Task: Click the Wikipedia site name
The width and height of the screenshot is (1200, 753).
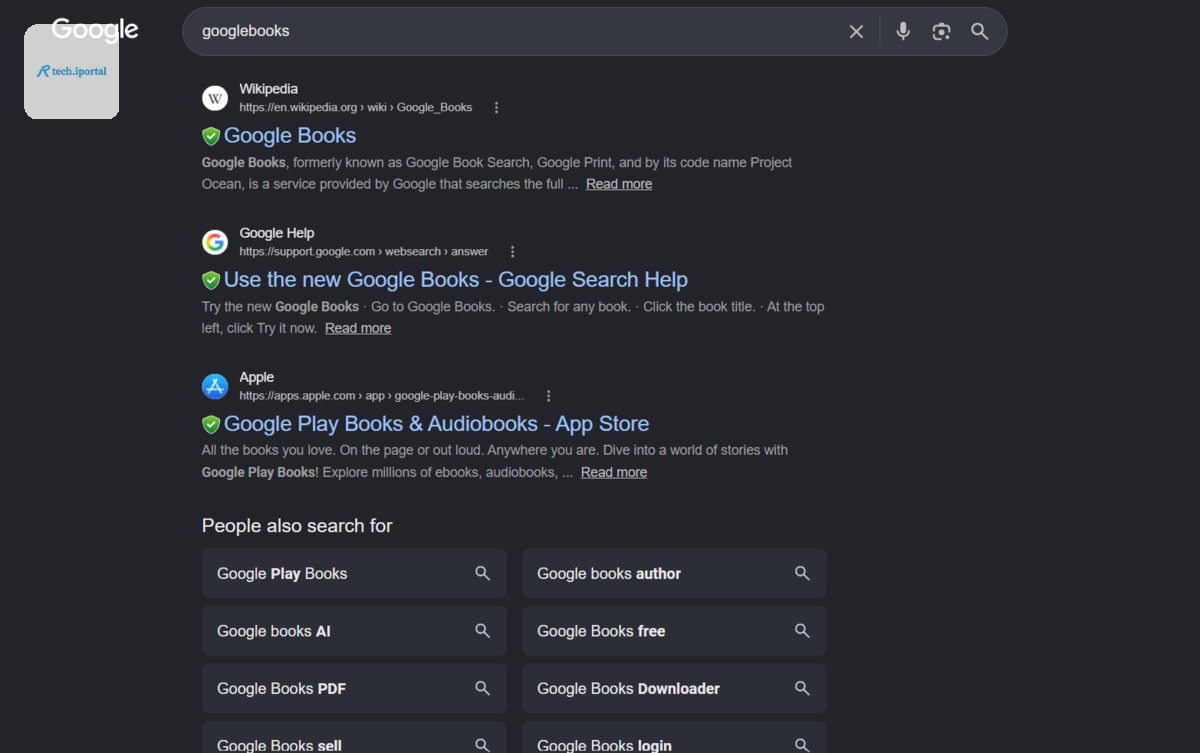Action: pos(268,89)
